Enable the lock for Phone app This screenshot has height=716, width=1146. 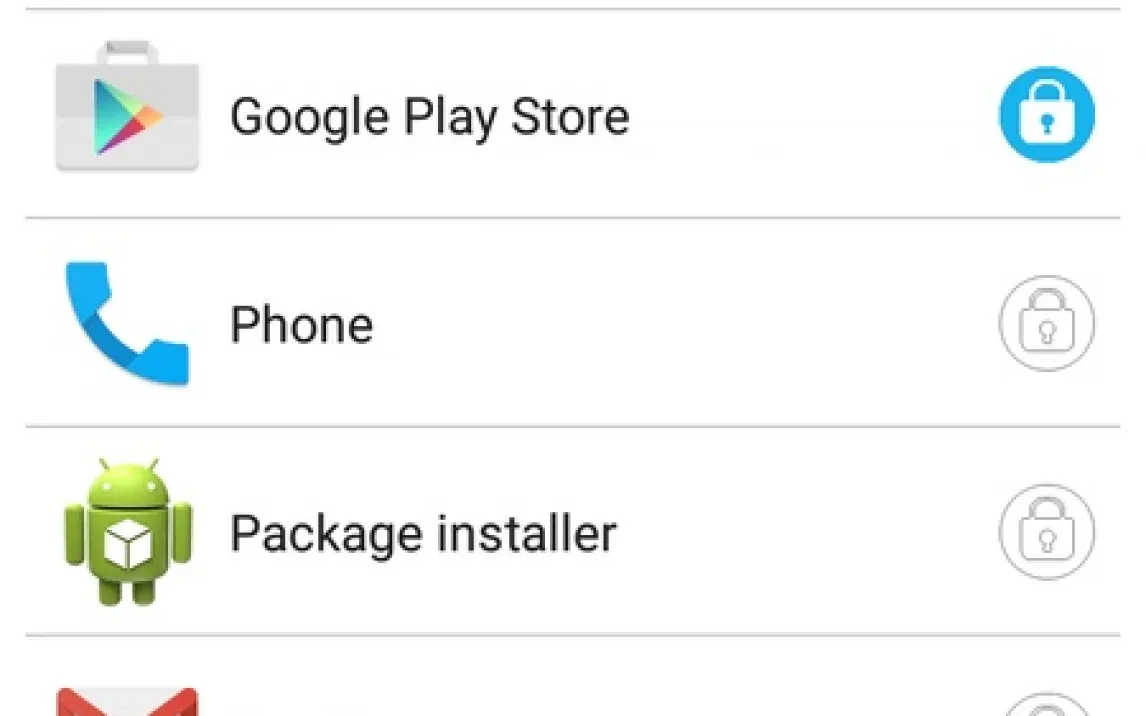1047,324
